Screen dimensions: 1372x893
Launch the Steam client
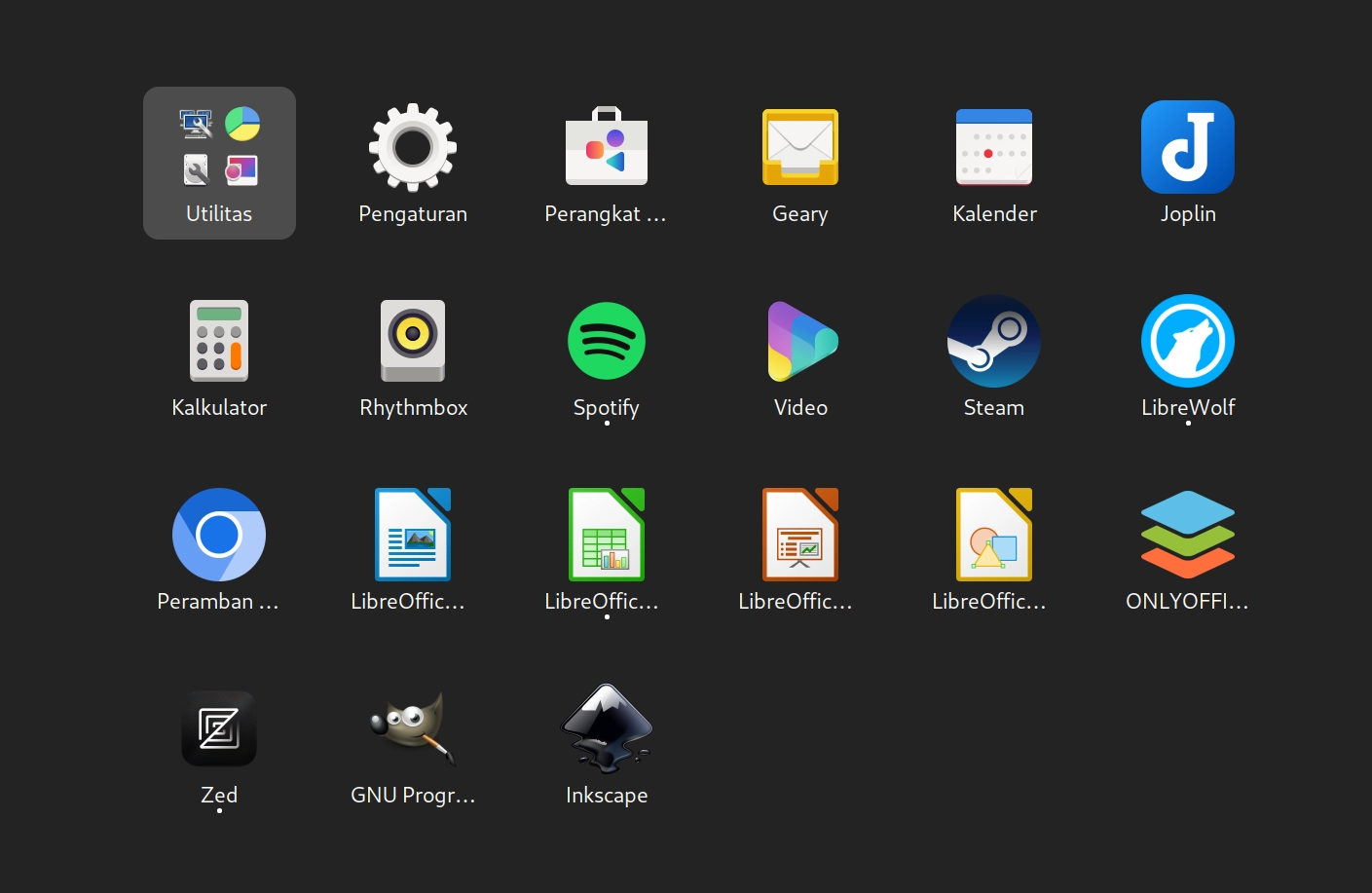994,341
